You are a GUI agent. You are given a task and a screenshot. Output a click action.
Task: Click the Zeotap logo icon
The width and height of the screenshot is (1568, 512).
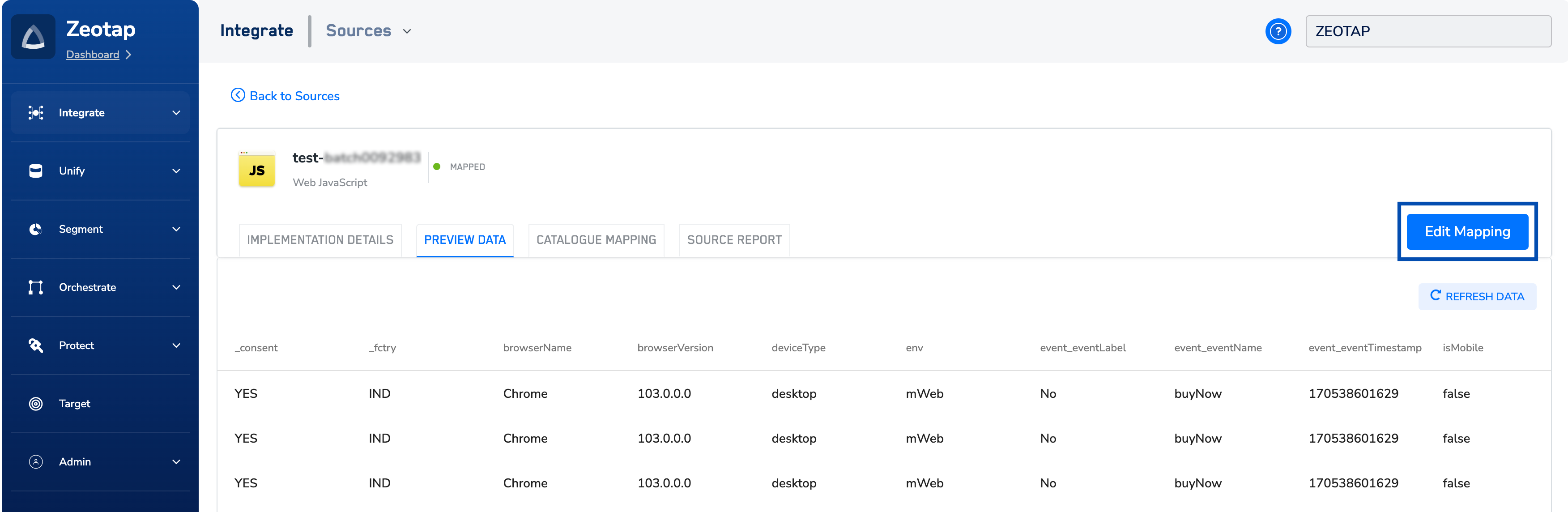click(33, 37)
